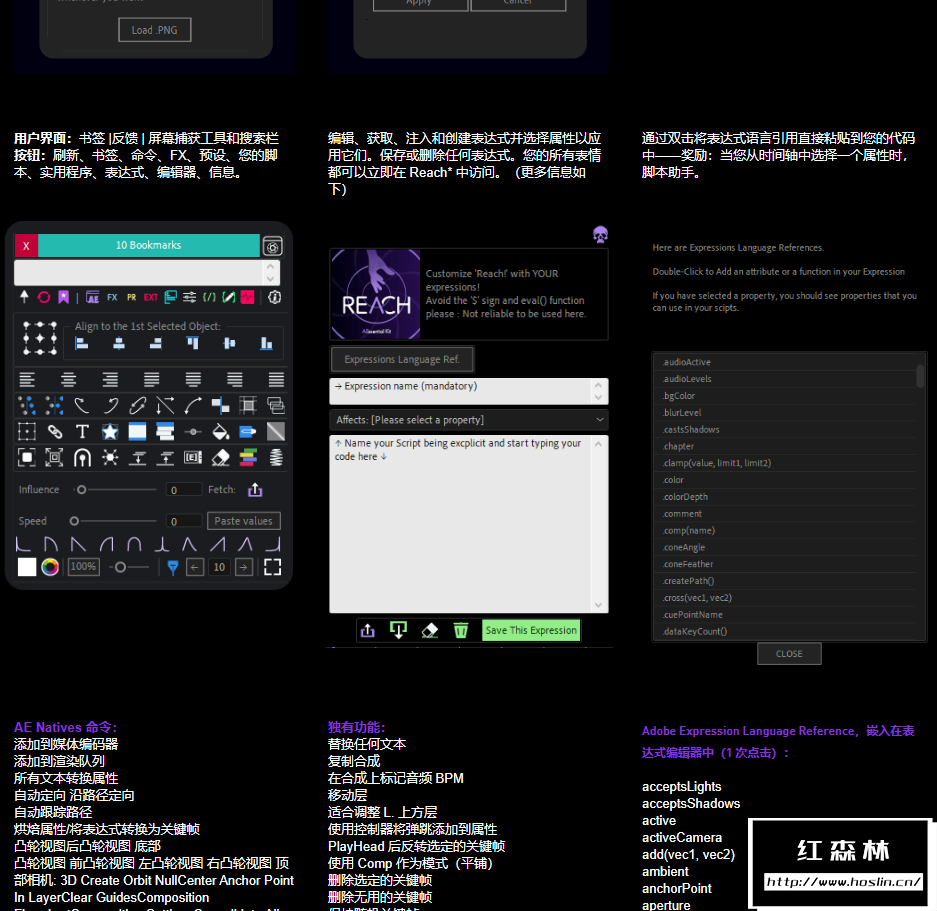This screenshot has height=911, width=937.
Task: Click the T text layer icon
Action: coord(82,432)
